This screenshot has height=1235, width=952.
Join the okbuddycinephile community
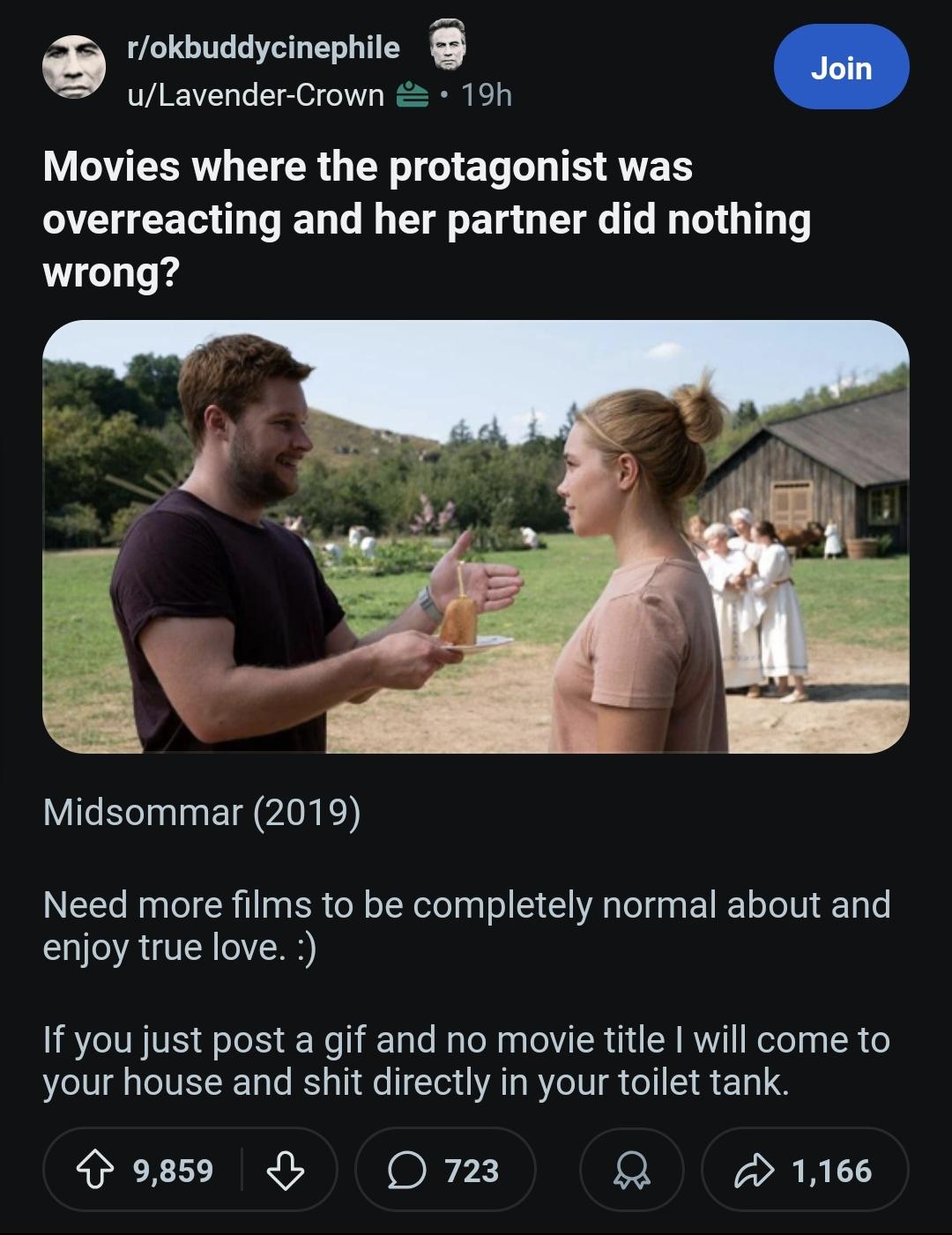pos(841,67)
